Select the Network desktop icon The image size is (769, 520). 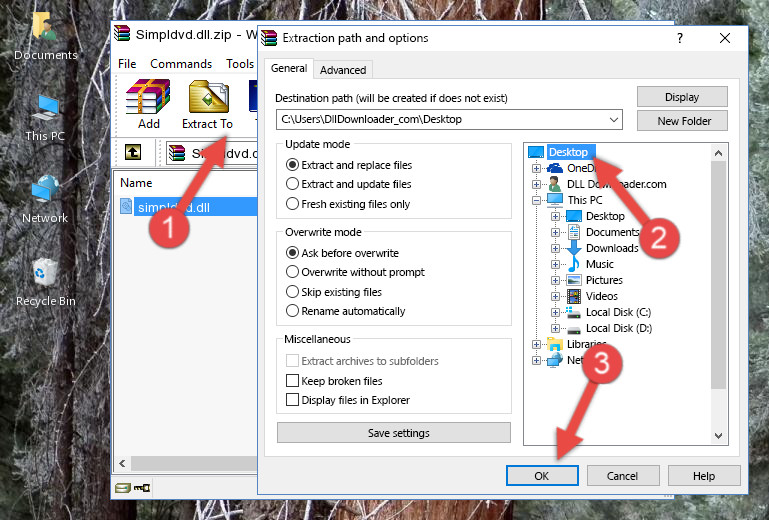coord(45,189)
